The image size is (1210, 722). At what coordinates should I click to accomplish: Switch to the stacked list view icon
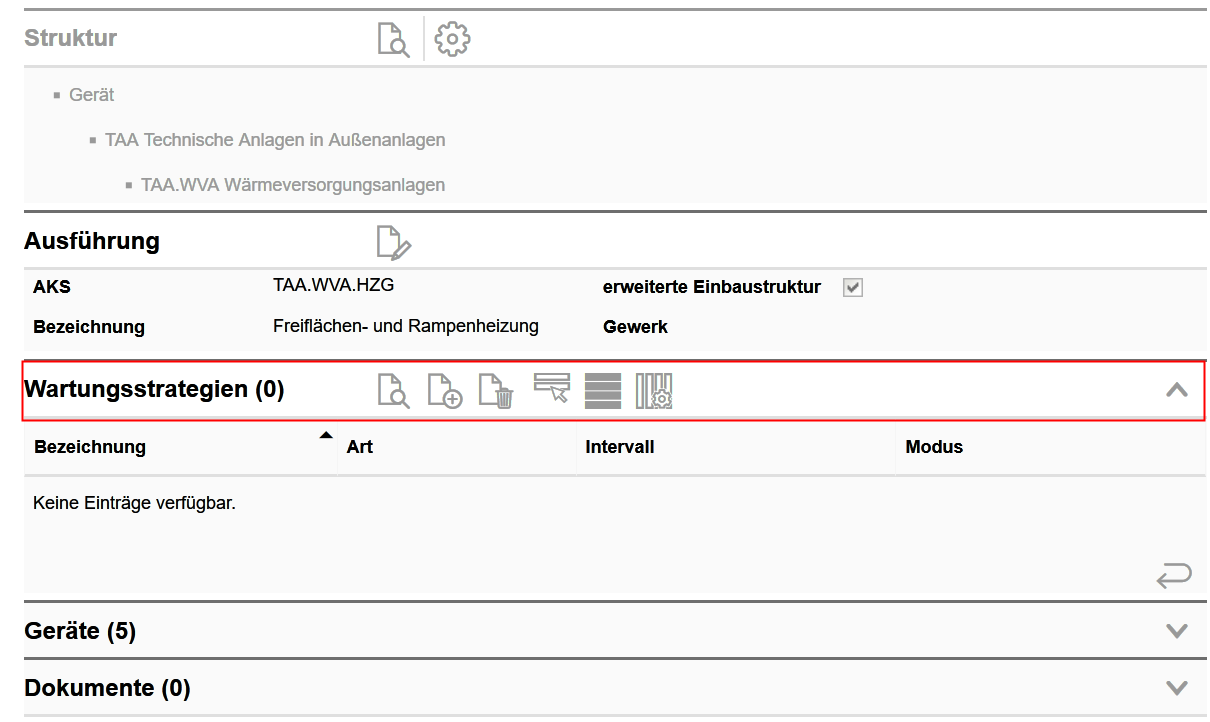[602, 391]
